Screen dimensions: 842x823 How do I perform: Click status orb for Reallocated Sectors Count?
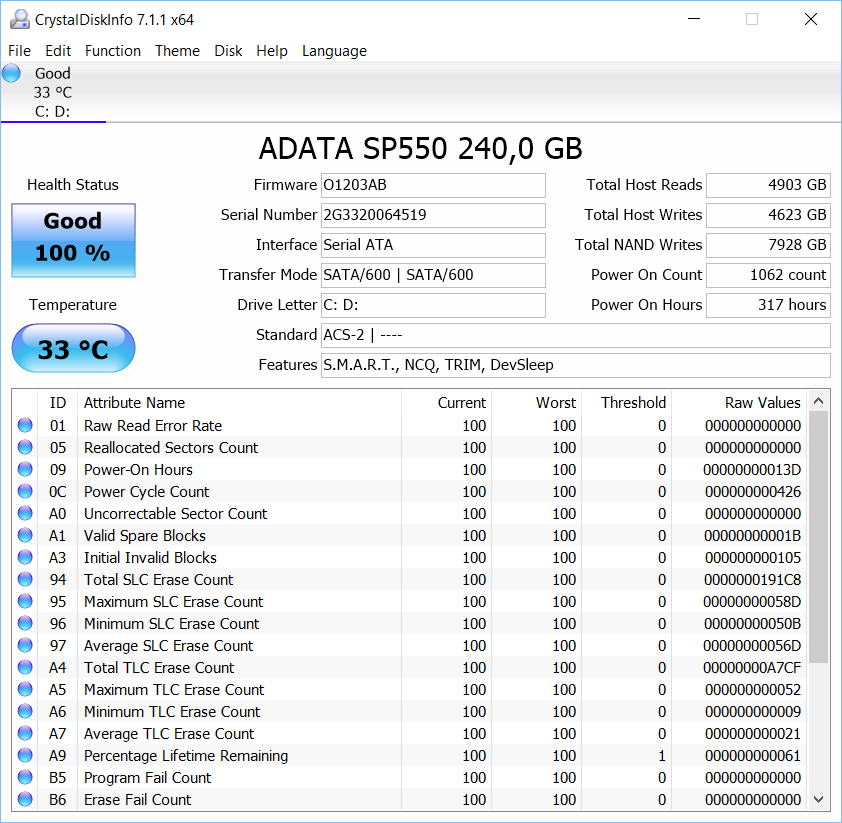(25, 448)
